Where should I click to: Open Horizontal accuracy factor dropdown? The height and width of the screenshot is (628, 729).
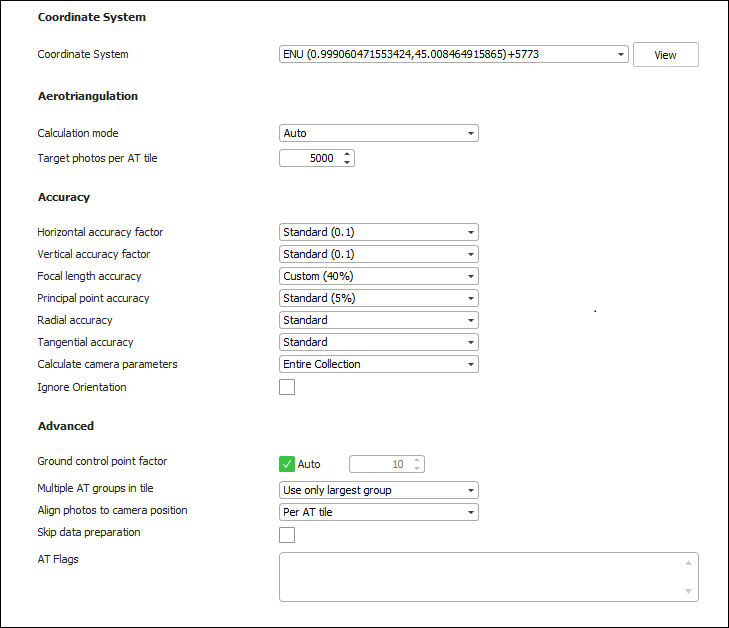pos(378,232)
